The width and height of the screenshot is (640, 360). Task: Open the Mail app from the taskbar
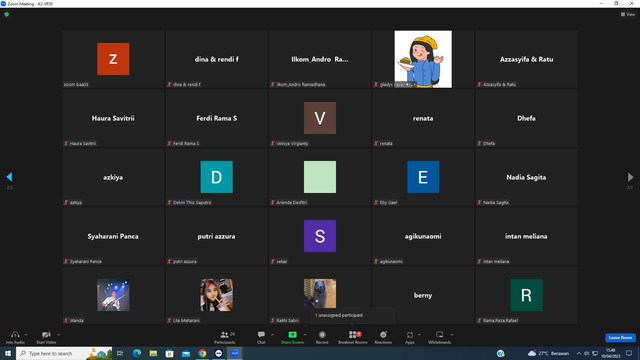pyautogui.click(x=186, y=353)
